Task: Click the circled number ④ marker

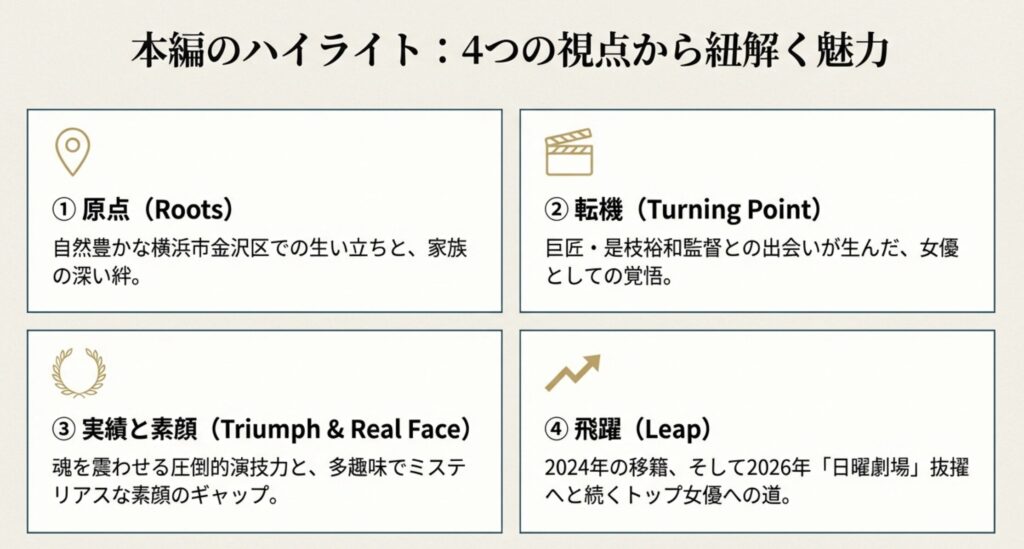Action: (556, 430)
